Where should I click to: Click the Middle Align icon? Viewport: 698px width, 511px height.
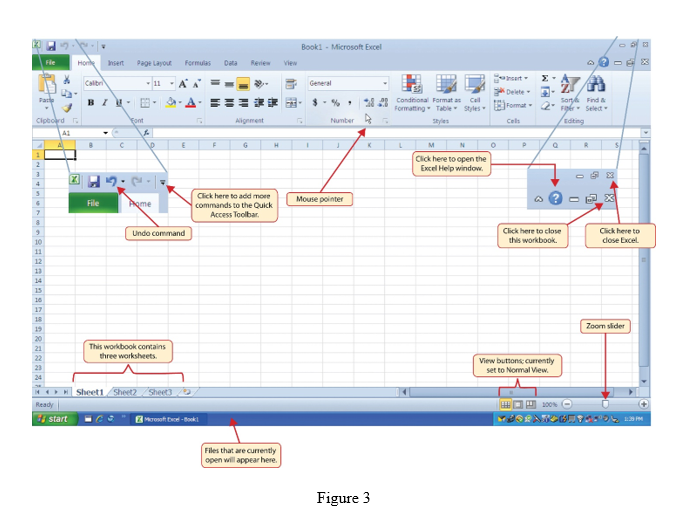229,83
